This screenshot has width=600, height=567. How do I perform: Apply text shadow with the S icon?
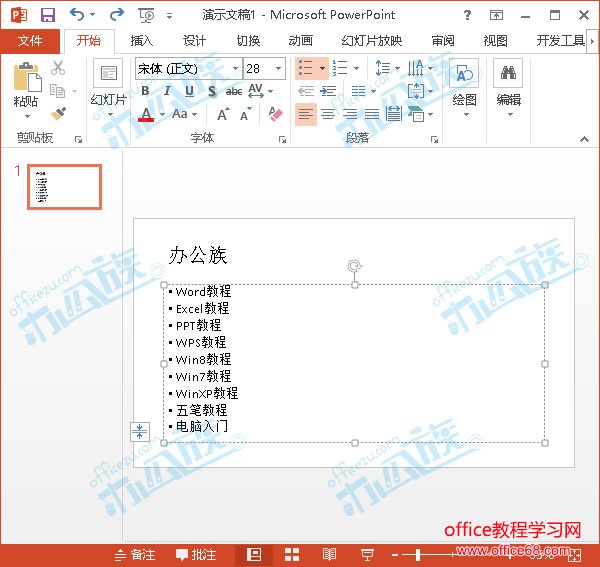click(x=212, y=91)
